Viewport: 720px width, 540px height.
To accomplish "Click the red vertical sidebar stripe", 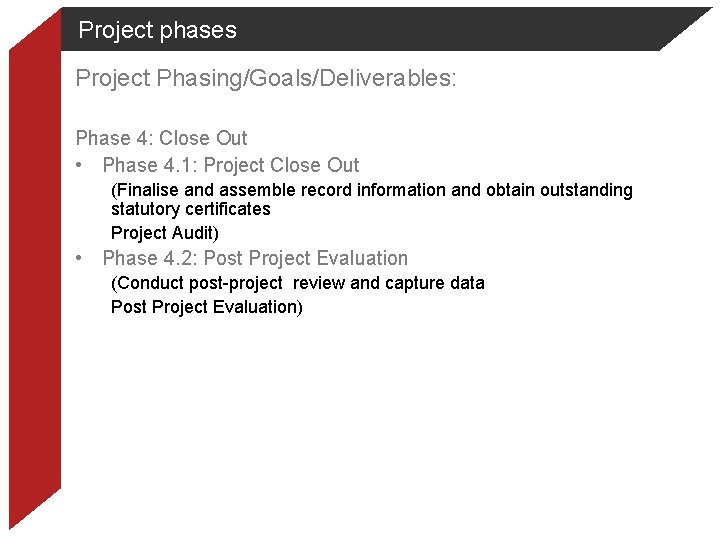I will (x=35, y=300).
